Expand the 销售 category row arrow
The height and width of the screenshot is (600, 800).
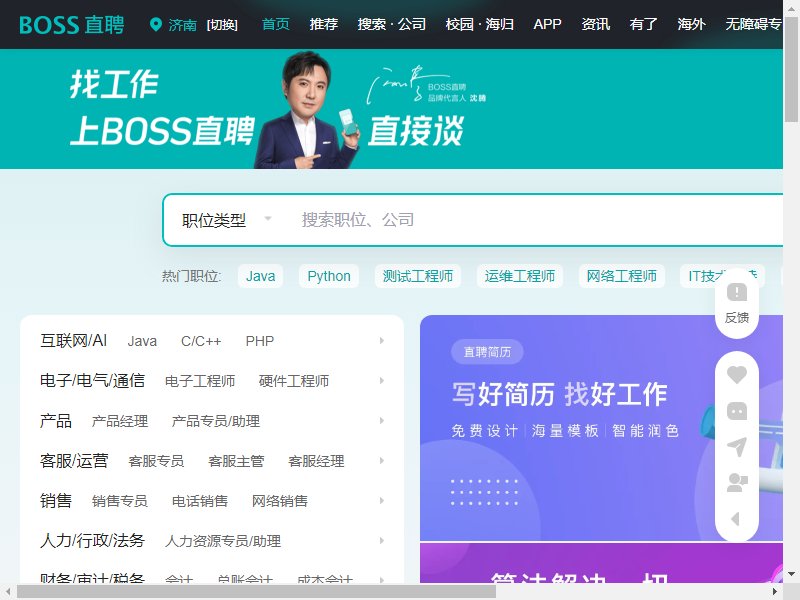click(x=382, y=501)
